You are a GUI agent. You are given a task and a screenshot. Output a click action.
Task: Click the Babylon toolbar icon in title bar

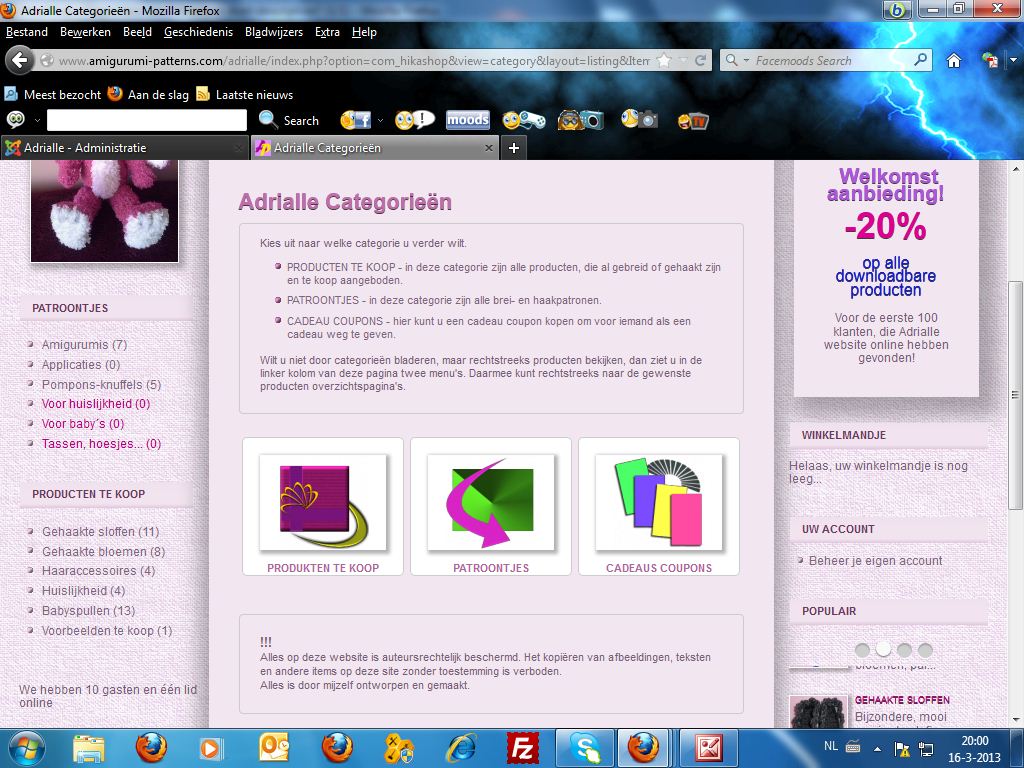coord(898,10)
